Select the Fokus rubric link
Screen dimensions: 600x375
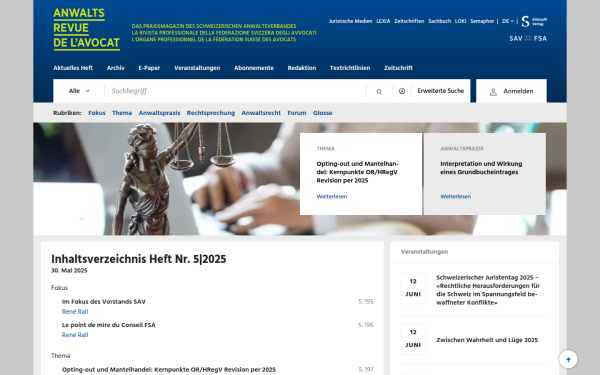(x=96, y=113)
